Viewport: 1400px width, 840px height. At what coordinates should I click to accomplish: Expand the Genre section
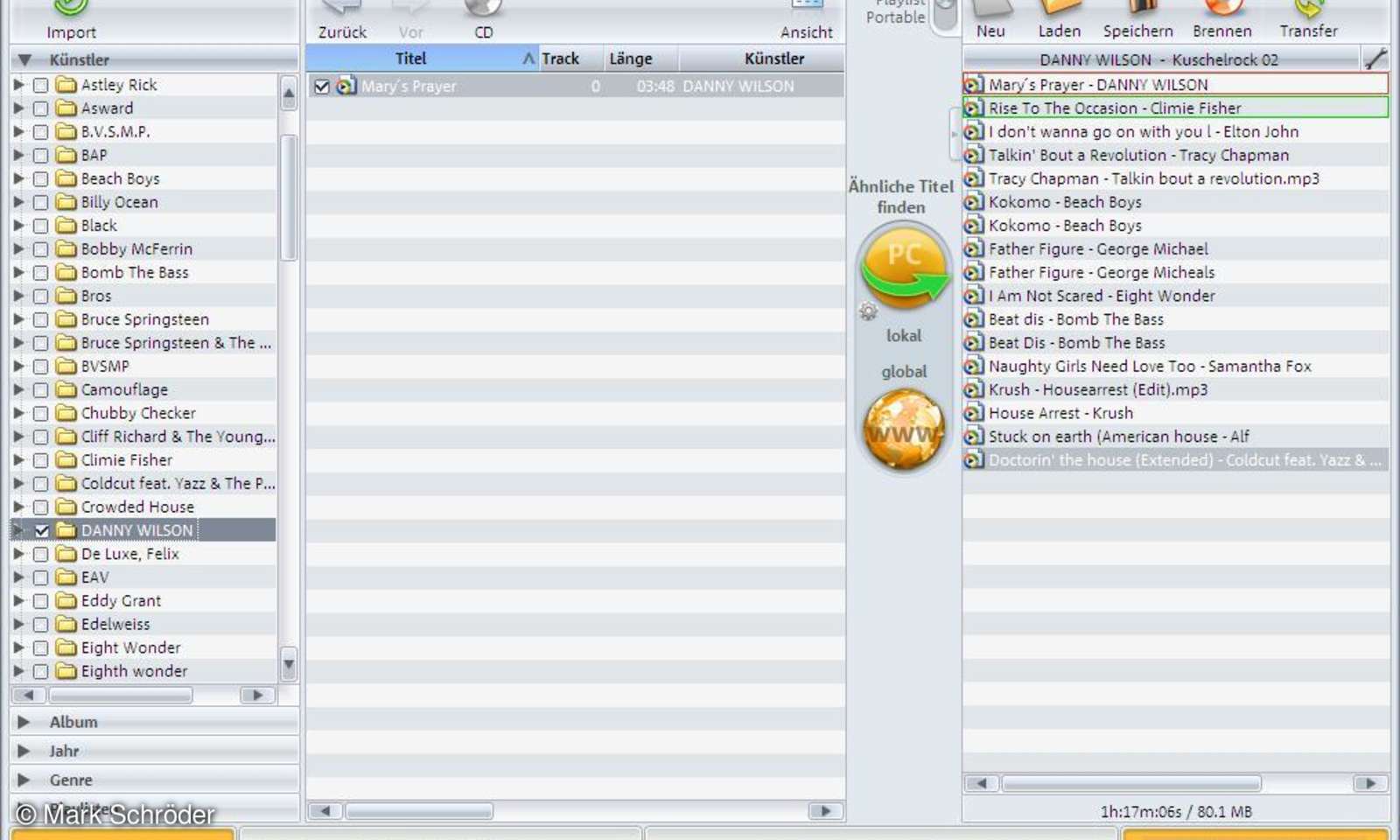pos(24,780)
